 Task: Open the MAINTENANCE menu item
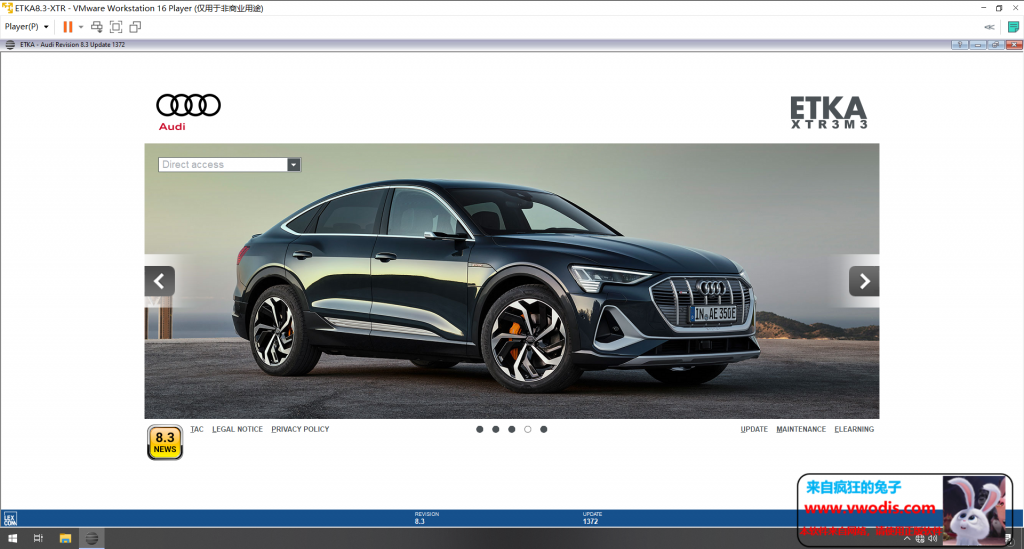[801, 429]
